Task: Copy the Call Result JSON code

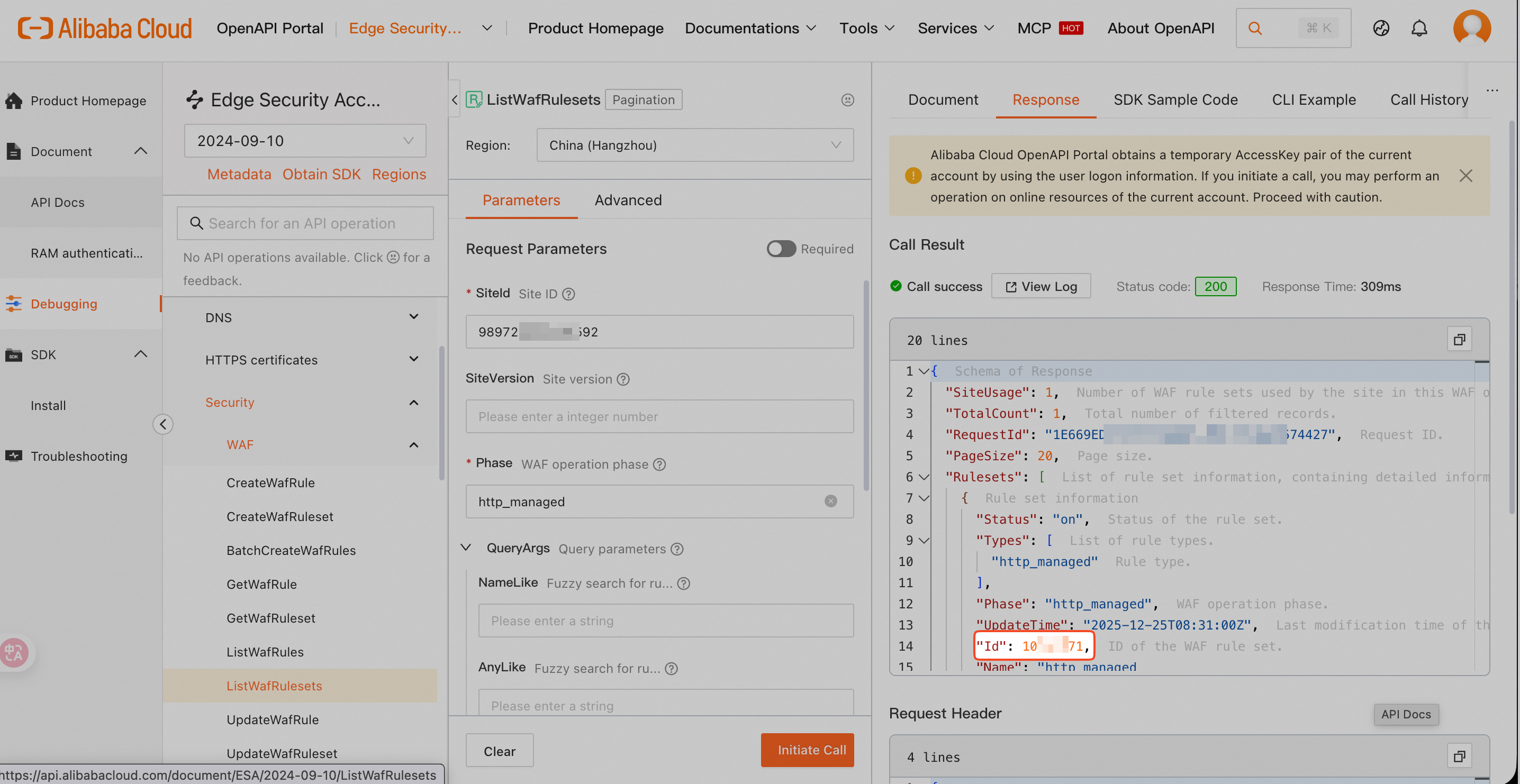Action: pos(1459,339)
